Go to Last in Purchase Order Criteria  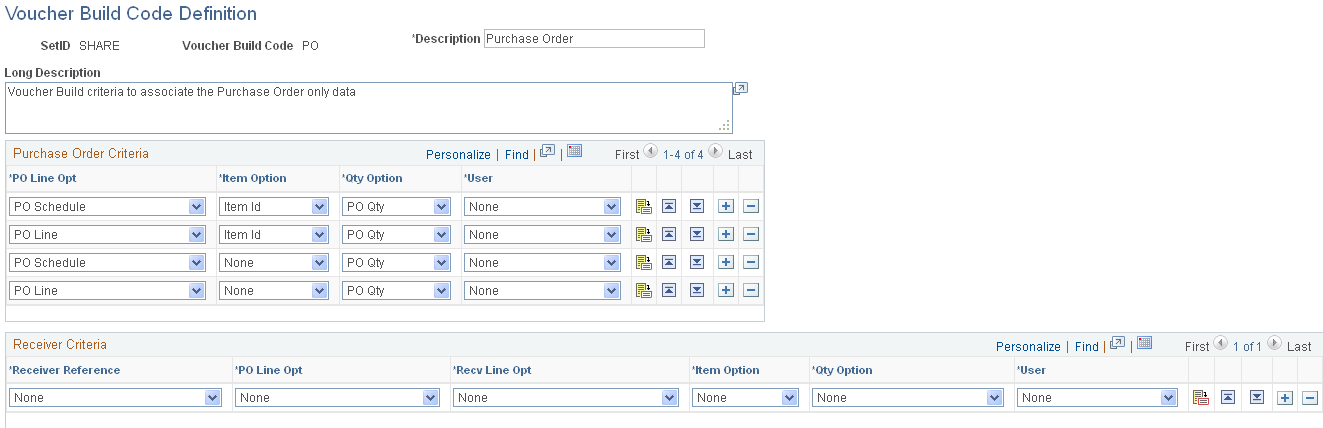click(740, 155)
